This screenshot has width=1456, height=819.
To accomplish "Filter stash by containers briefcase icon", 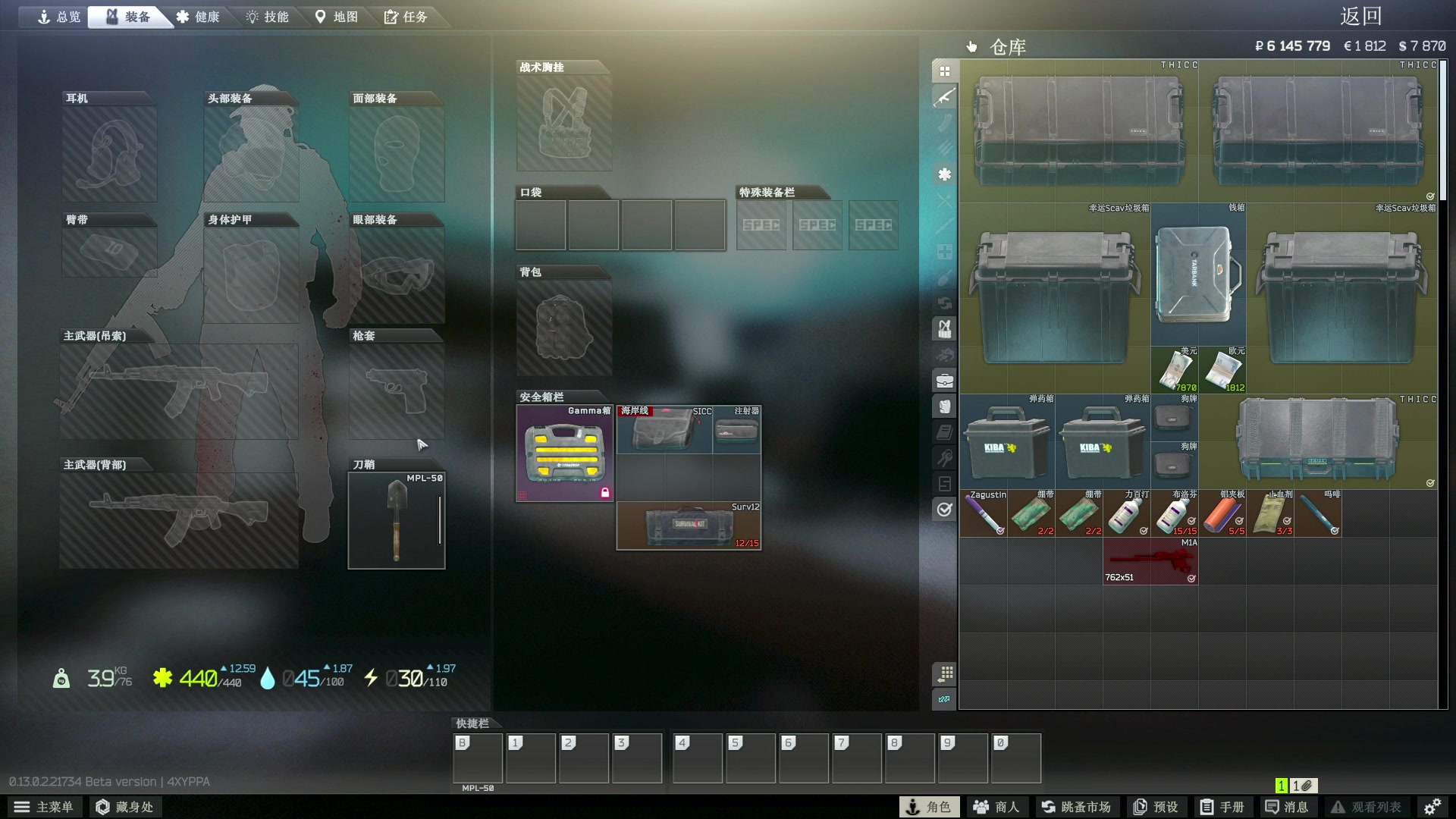I will [x=944, y=381].
